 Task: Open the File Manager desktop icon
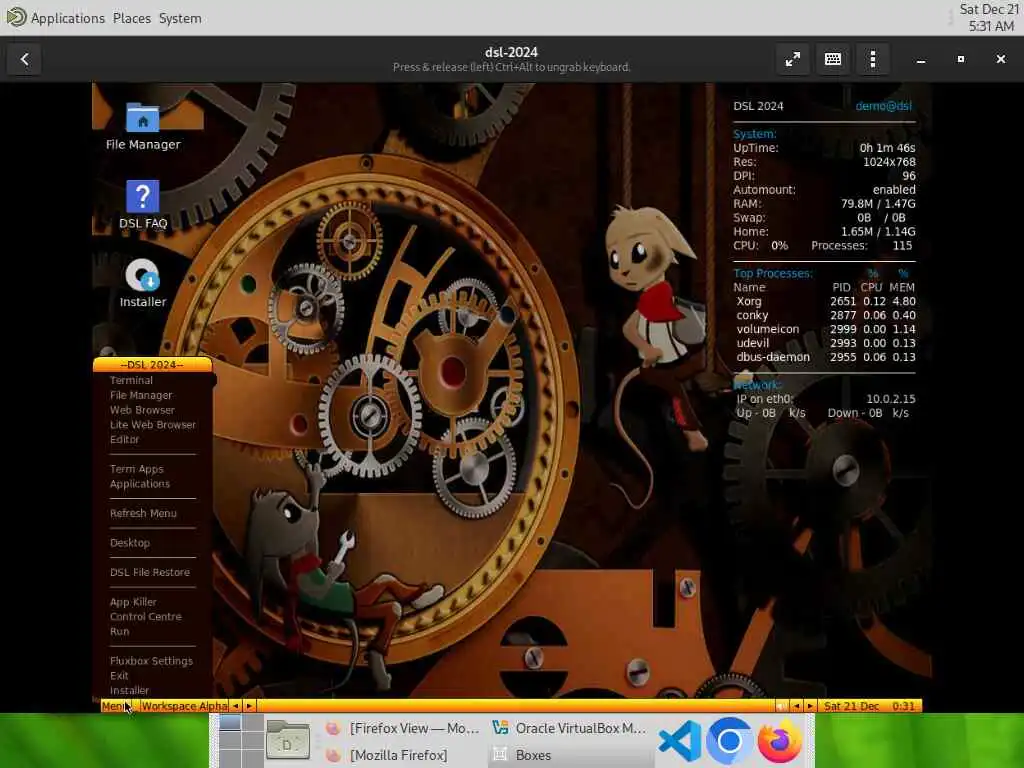(x=142, y=127)
